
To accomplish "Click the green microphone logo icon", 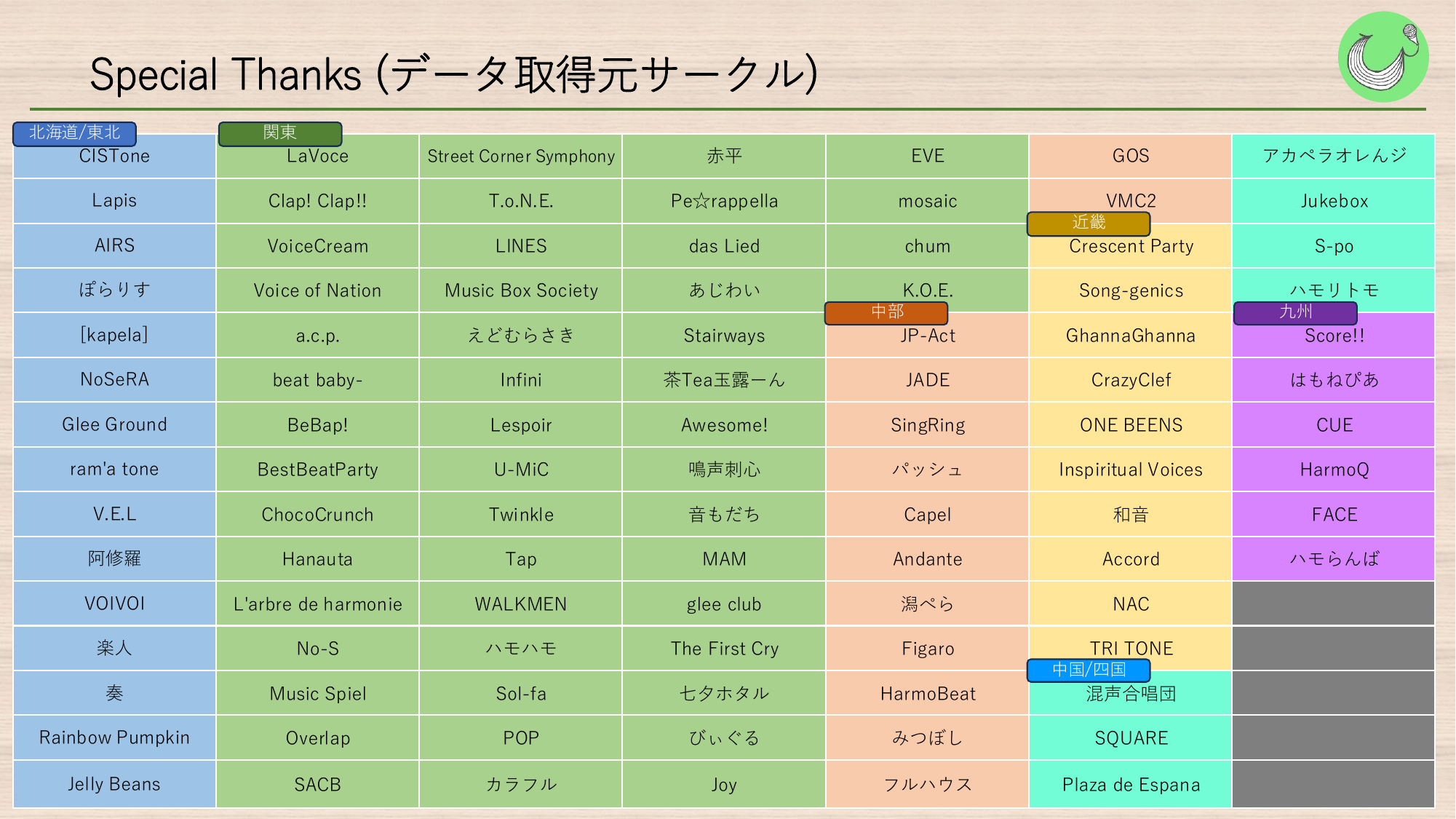I will pyautogui.click(x=1383, y=57).
